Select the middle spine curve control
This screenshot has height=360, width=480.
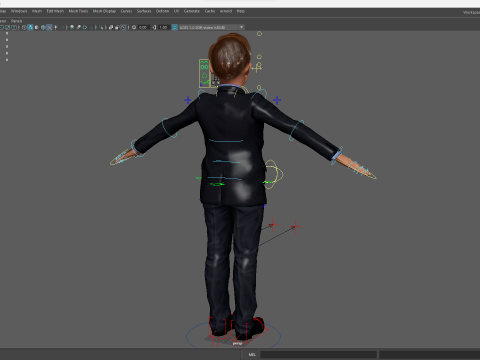227,162
